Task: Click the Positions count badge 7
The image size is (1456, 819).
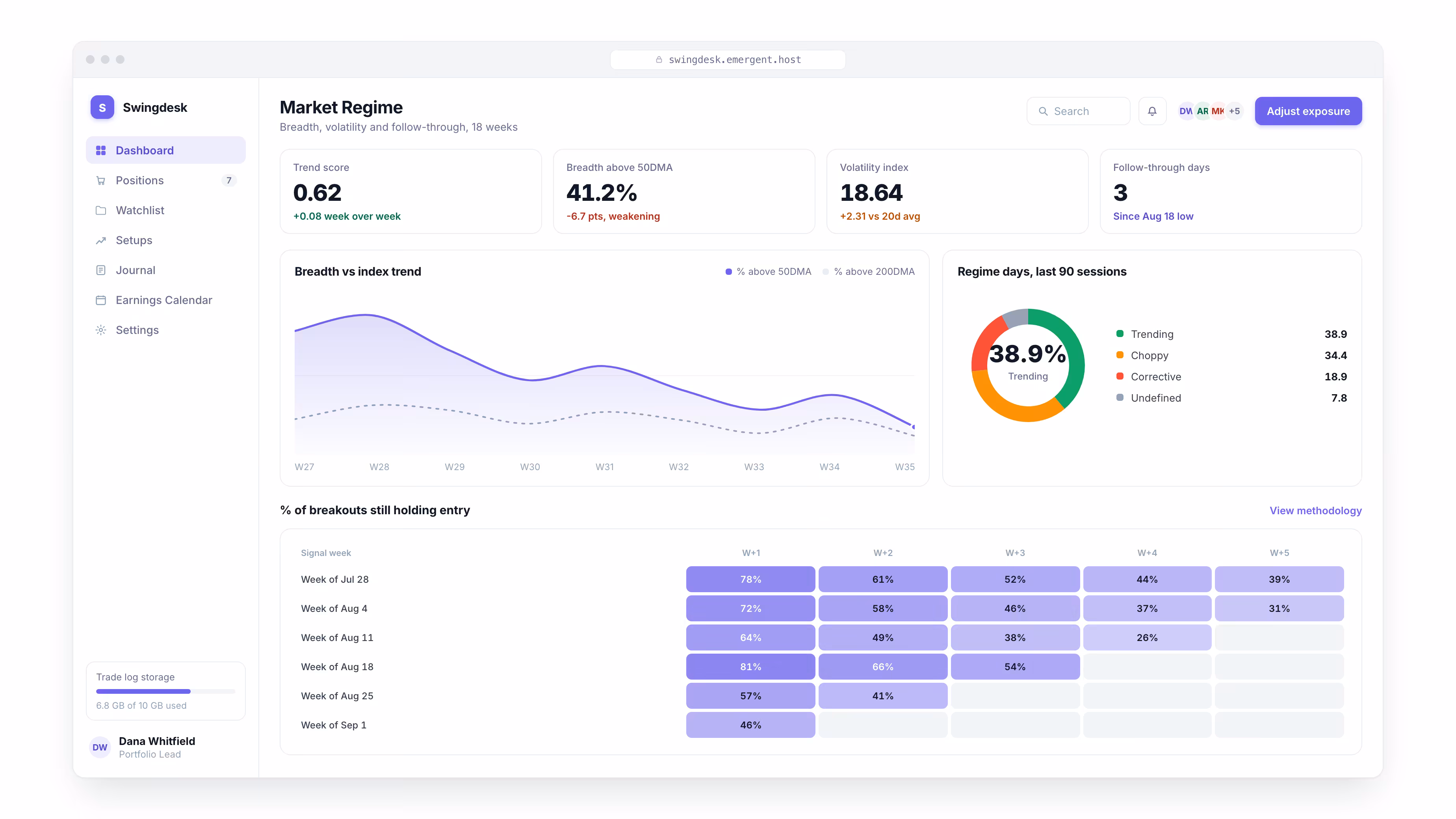Action: pyautogui.click(x=229, y=180)
